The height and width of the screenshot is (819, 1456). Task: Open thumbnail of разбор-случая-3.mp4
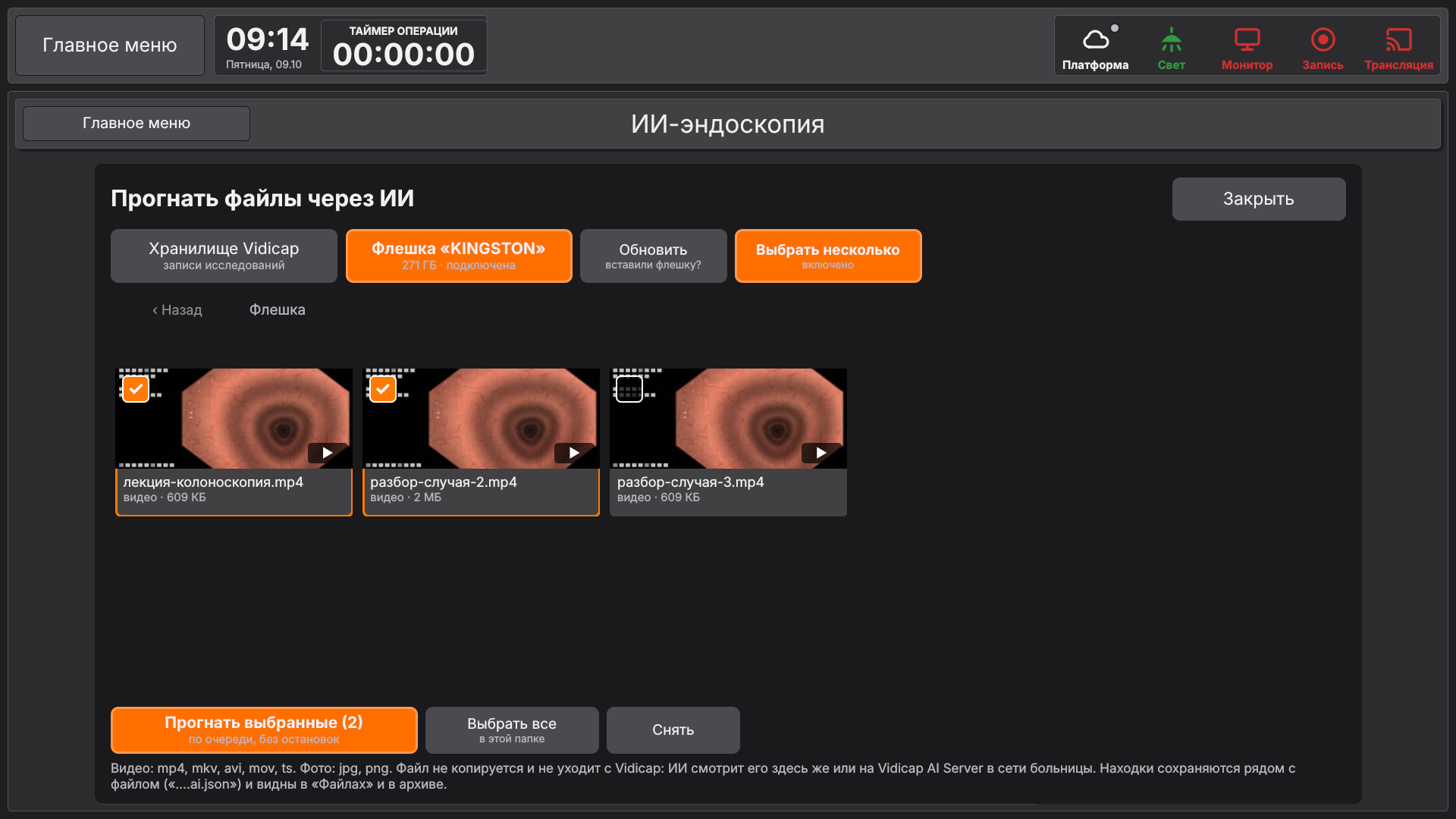pos(728,419)
